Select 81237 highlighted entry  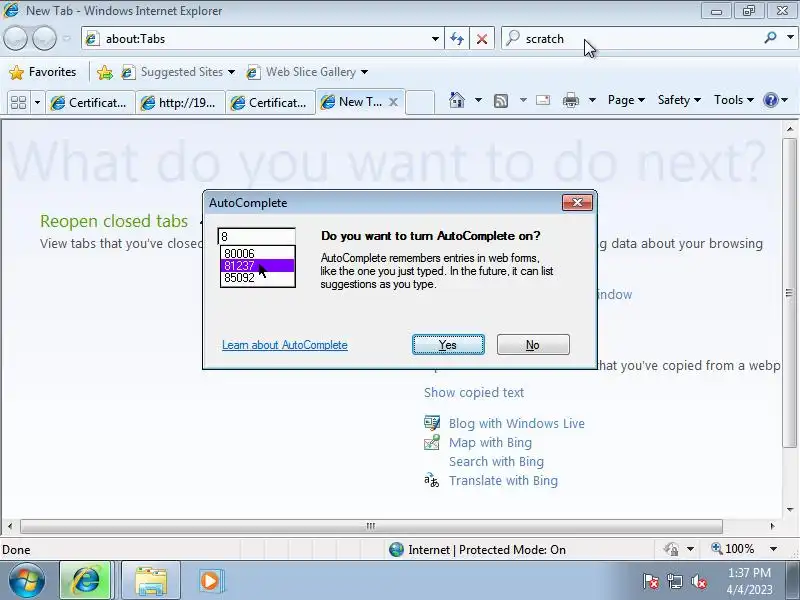(257, 266)
